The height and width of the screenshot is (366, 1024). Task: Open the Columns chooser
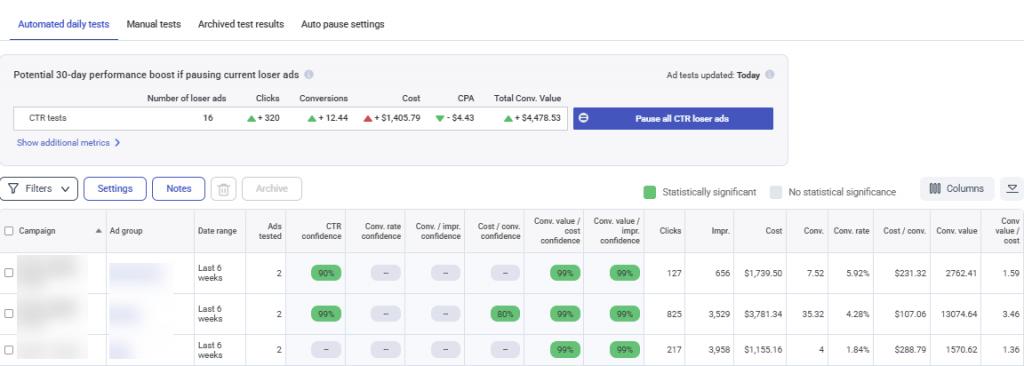point(957,189)
